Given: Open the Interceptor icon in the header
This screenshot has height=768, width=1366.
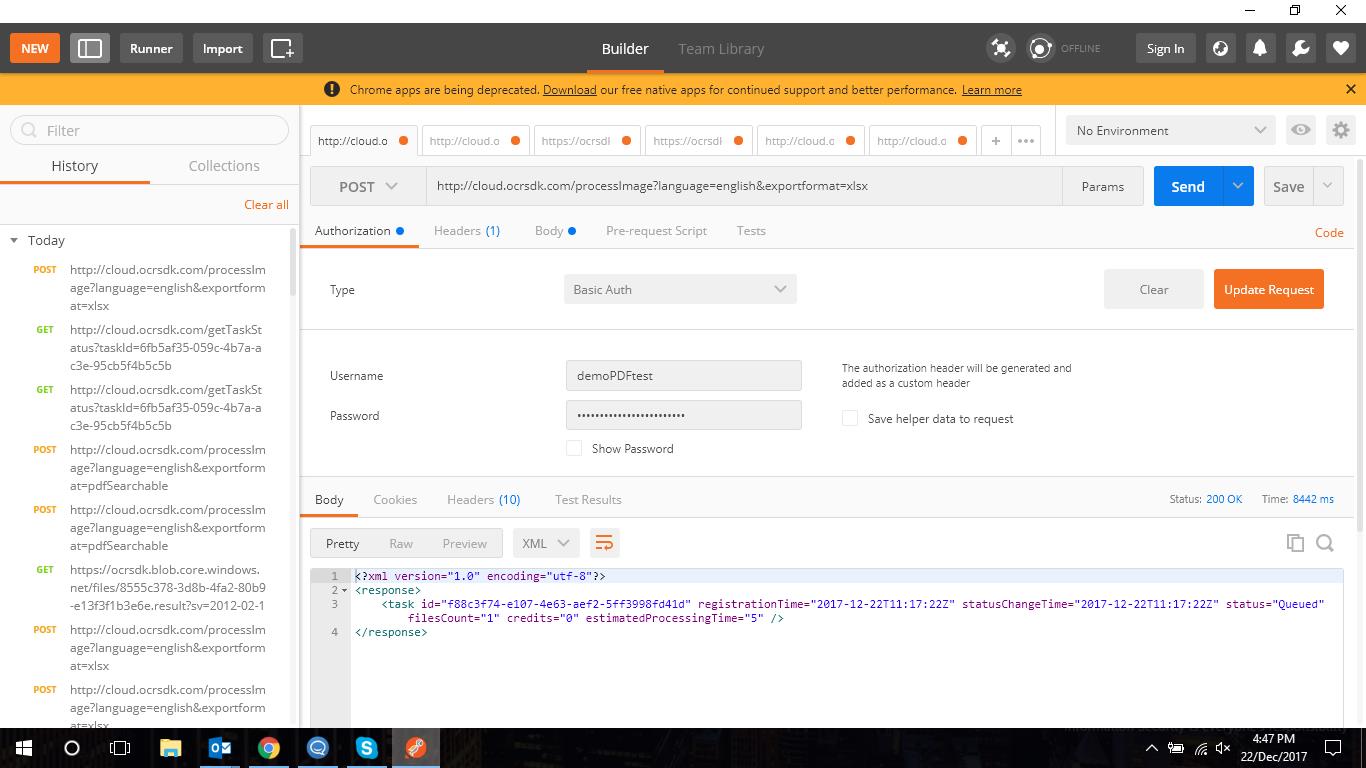Looking at the screenshot, I should tap(1001, 48).
